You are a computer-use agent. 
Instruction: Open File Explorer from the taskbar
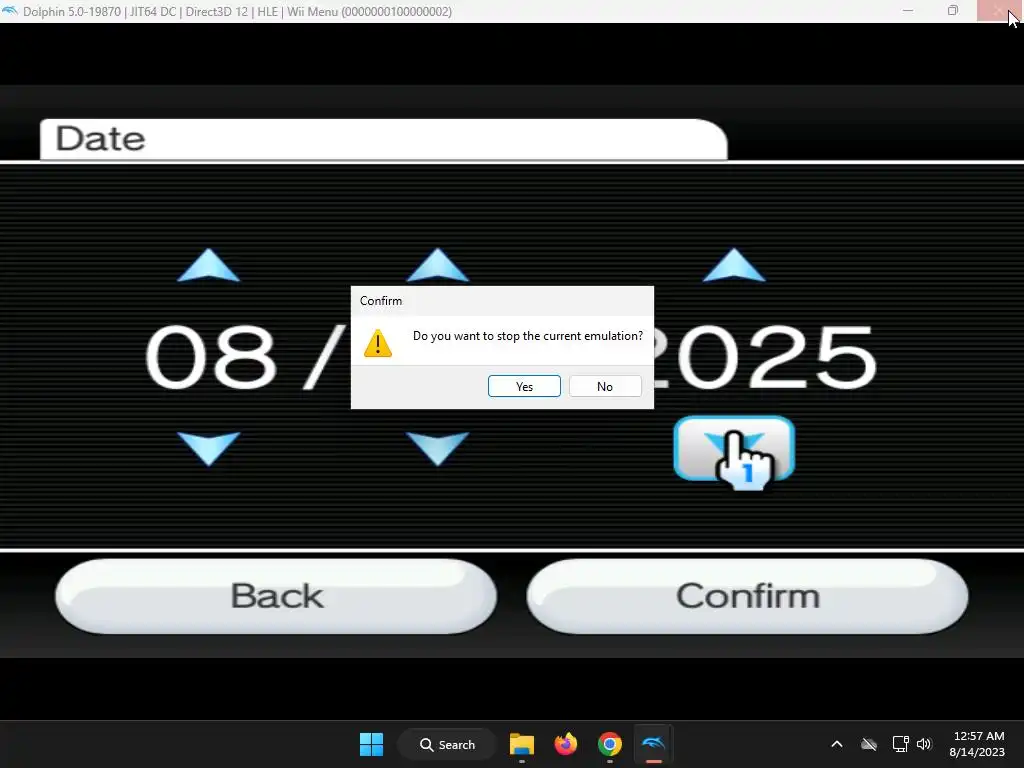[522, 744]
